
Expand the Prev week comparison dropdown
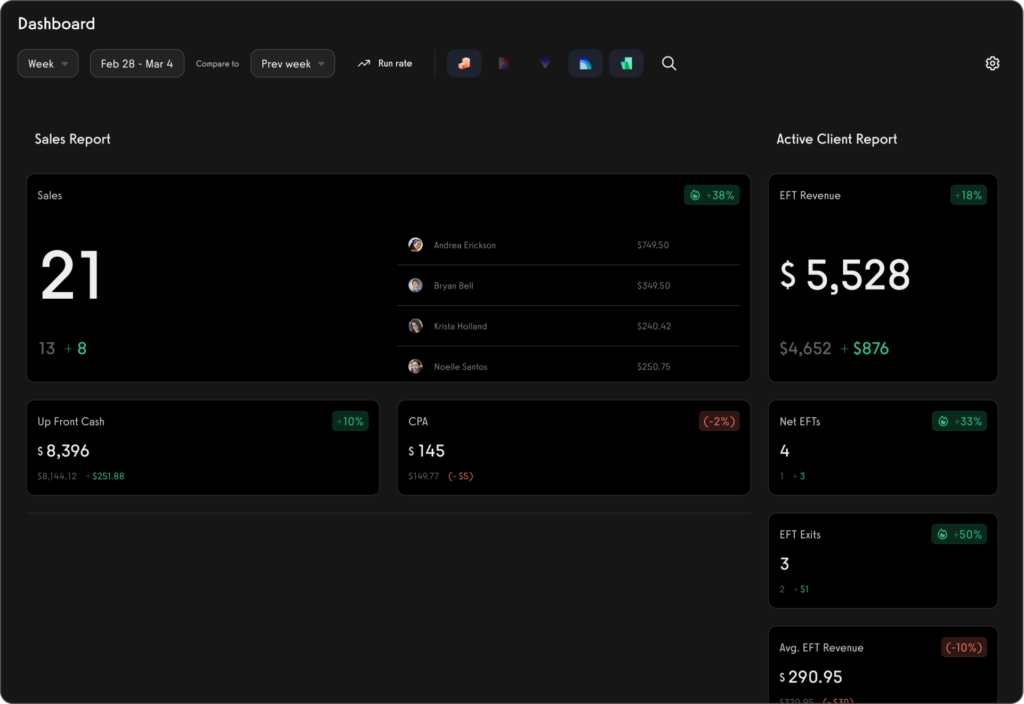292,62
